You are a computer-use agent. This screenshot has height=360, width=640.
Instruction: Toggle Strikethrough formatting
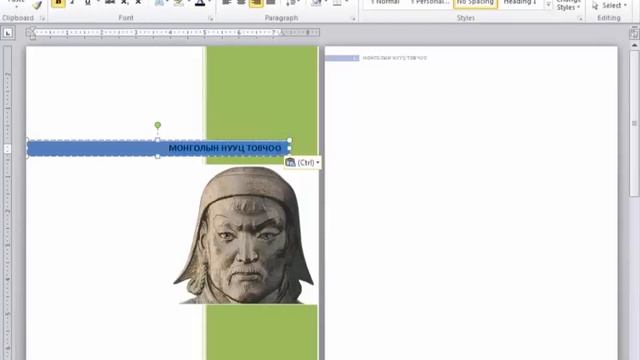109,3
